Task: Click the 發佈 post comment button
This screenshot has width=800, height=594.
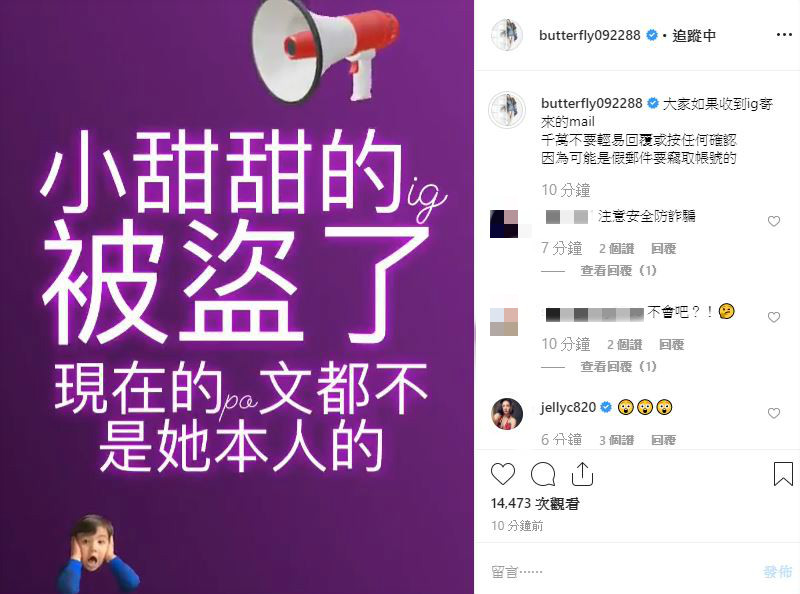Action: click(x=778, y=572)
